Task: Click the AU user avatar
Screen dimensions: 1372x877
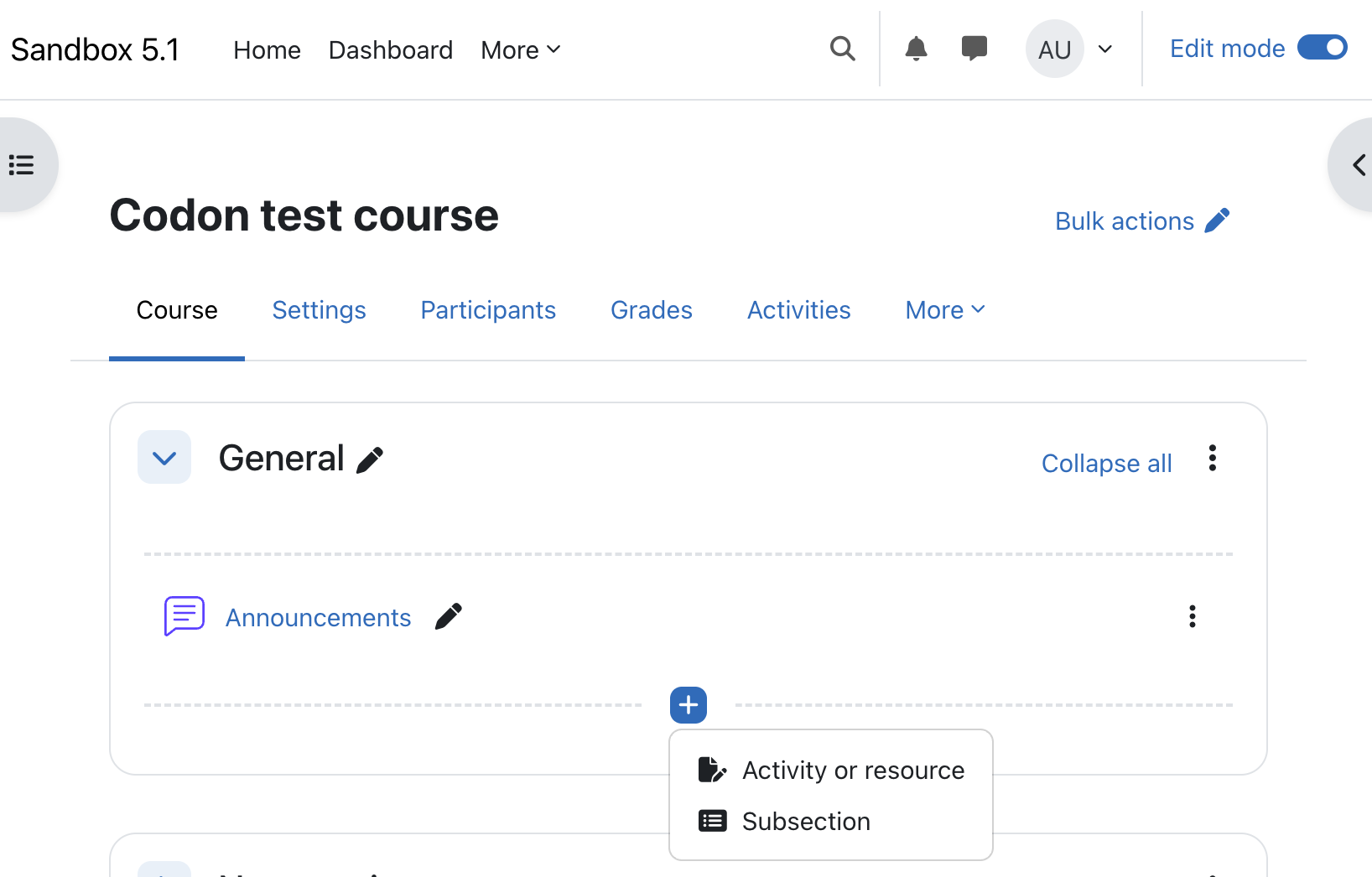Action: pyautogui.click(x=1054, y=49)
